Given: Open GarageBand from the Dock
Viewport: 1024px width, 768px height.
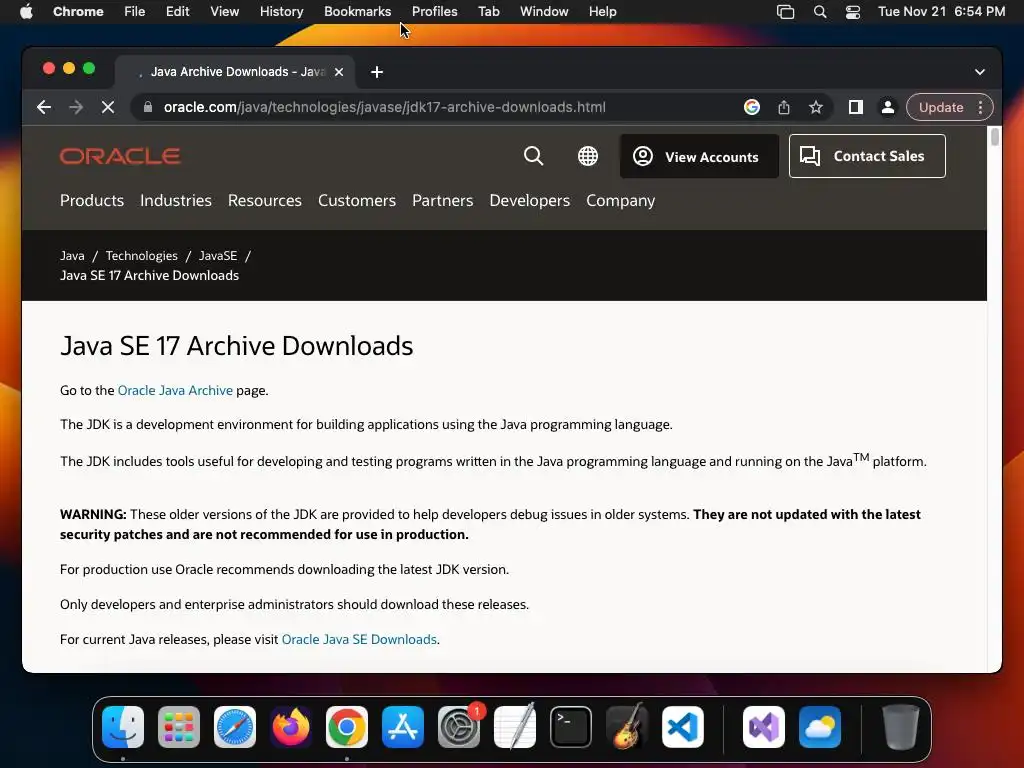Looking at the screenshot, I should pos(627,727).
